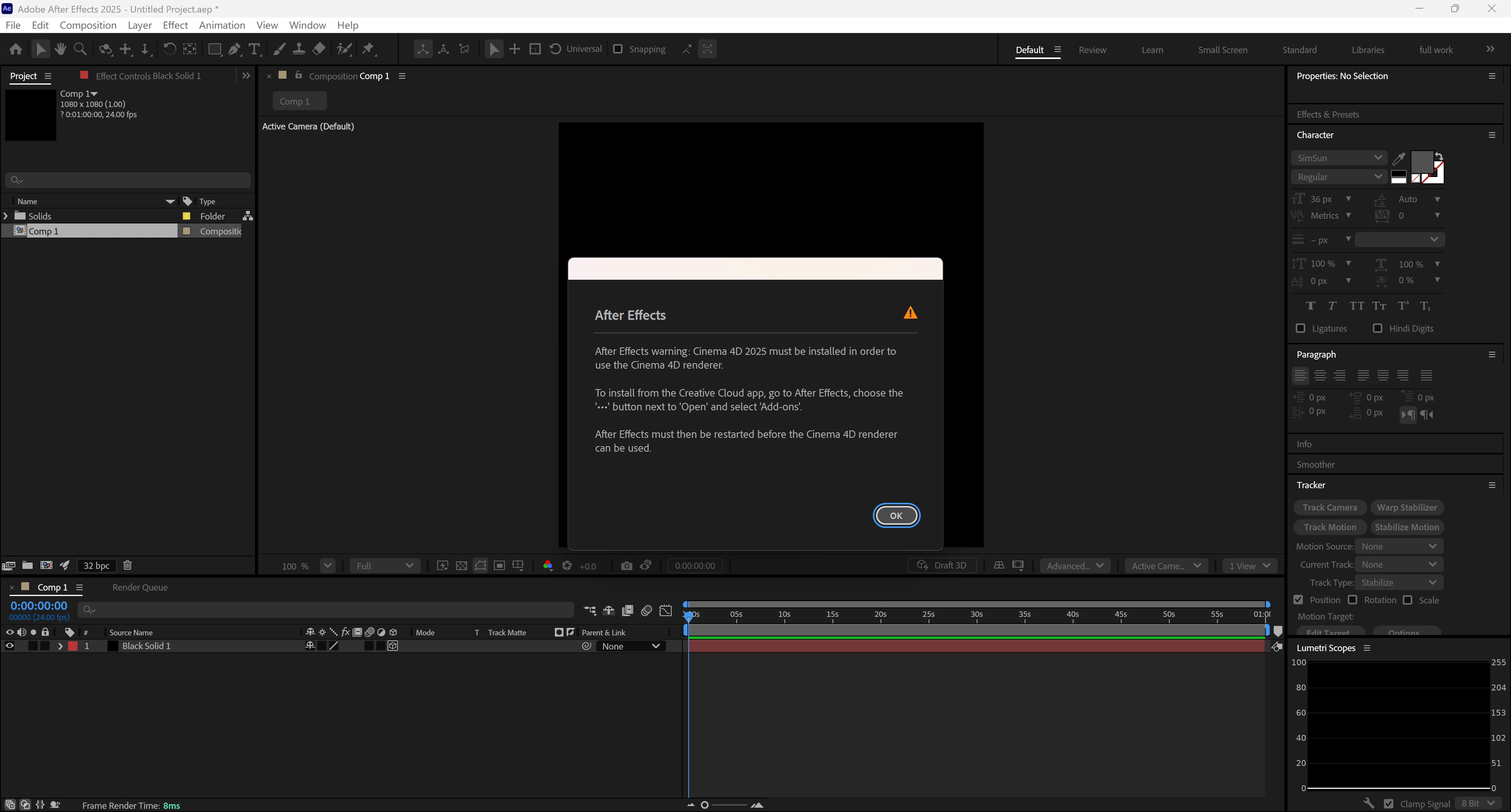Enable the Snapping checkbox
The width and height of the screenshot is (1511, 812).
(x=618, y=49)
